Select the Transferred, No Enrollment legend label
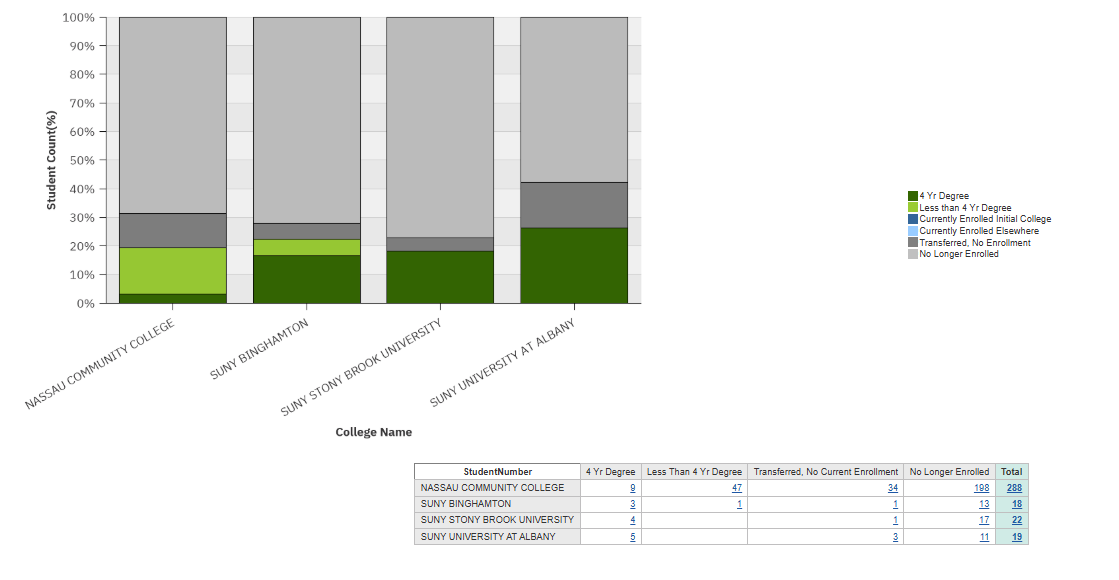The width and height of the screenshot is (1119, 580). [975, 243]
